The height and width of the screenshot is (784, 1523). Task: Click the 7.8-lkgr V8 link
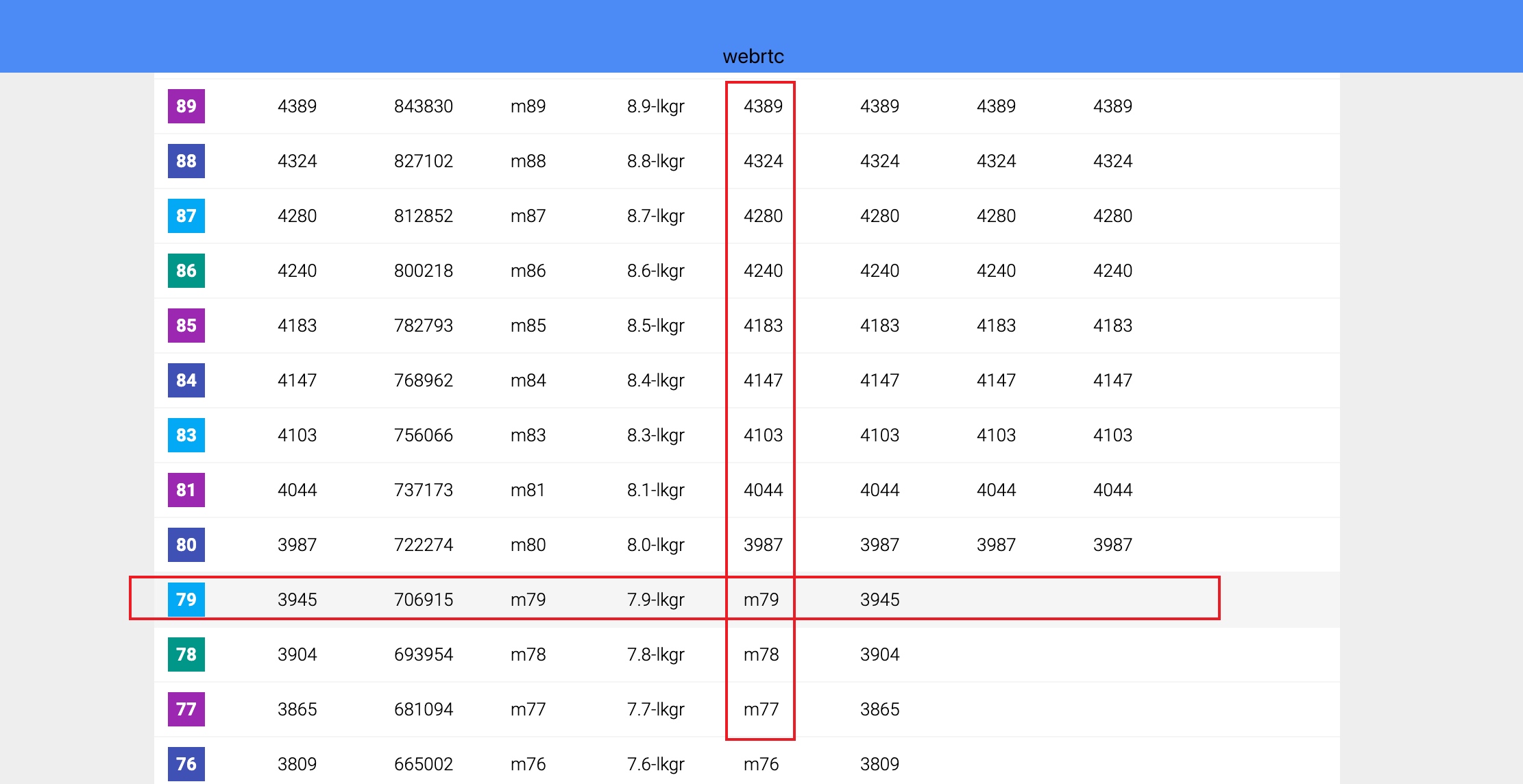[x=655, y=654]
